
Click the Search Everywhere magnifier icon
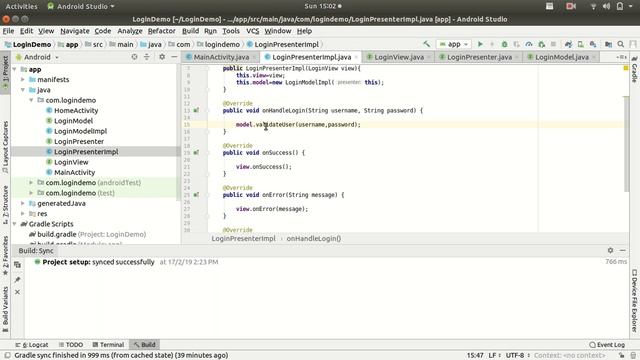point(620,44)
